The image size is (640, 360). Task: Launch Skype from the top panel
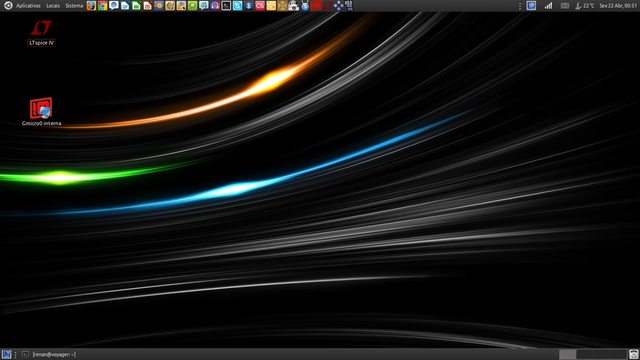pyautogui.click(x=238, y=6)
